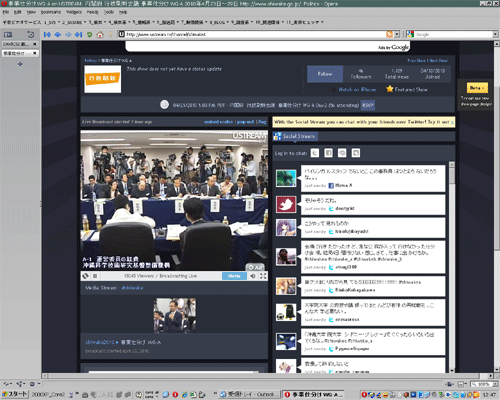500x400 pixels.
Task: Open the address bar history dropdown
Action: pyautogui.click(x=397, y=34)
